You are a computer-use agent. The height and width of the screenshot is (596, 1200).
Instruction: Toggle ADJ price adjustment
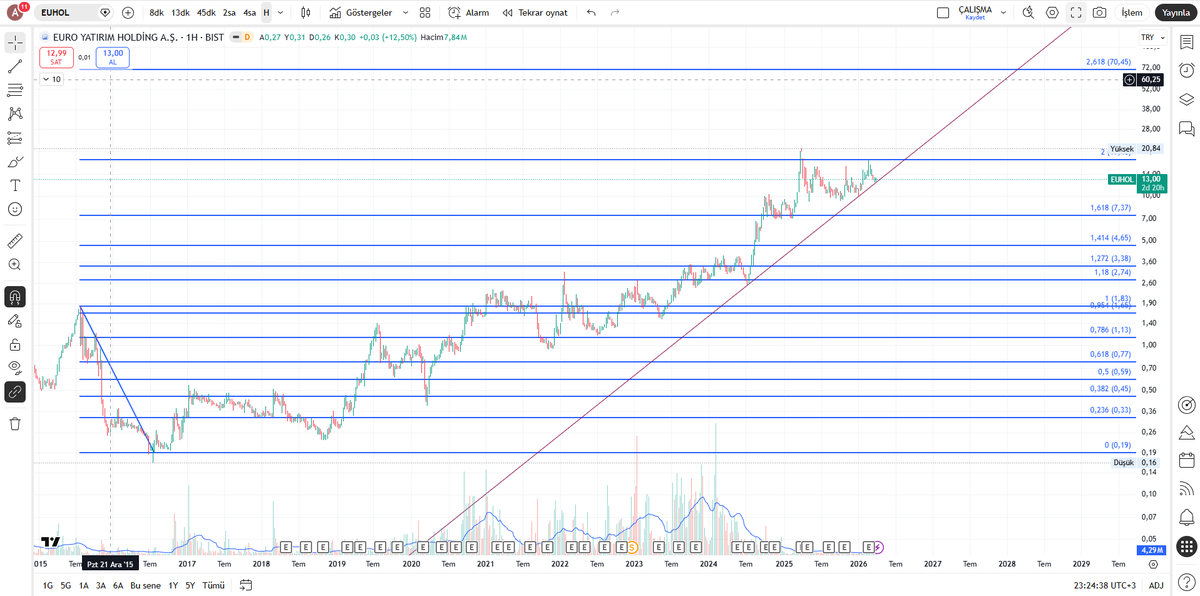1156,586
